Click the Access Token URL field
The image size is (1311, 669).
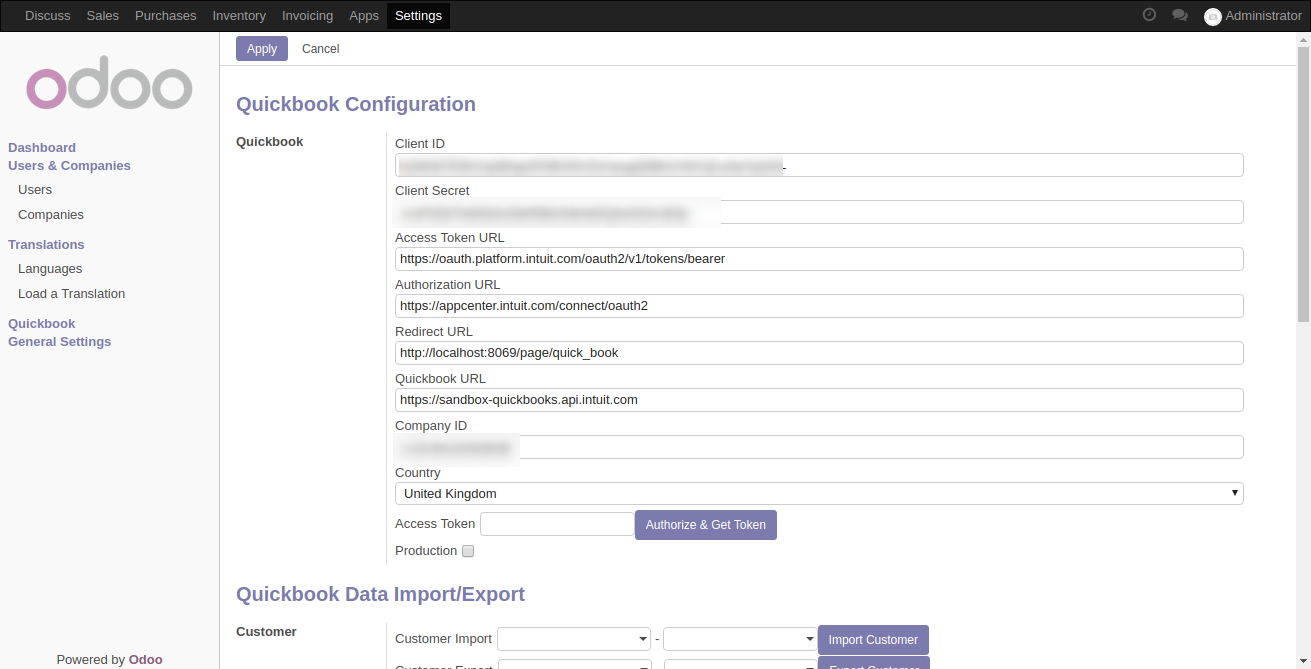(x=819, y=259)
